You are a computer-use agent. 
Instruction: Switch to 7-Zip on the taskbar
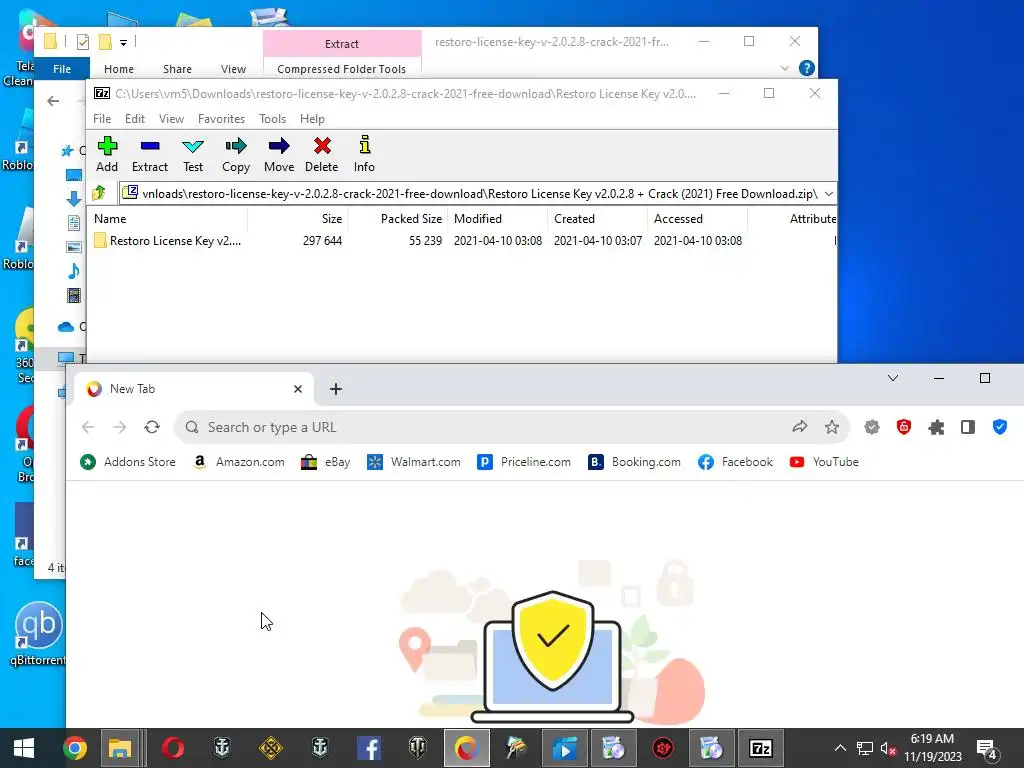click(x=761, y=748)
